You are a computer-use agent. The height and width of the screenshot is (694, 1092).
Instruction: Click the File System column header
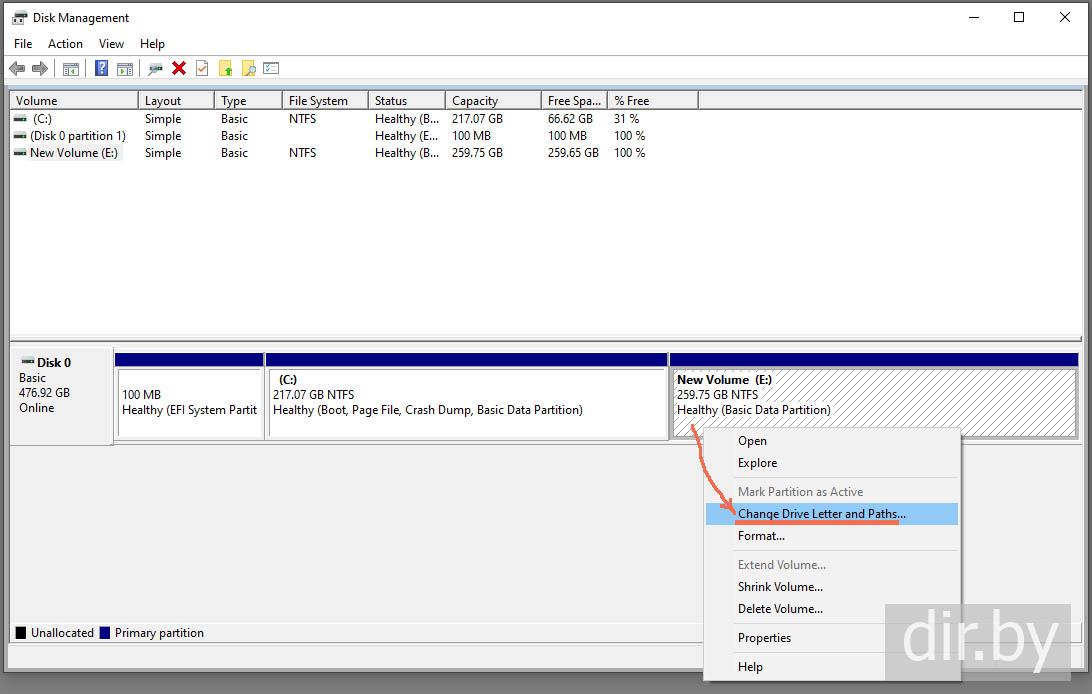click(x=318, y=101)
